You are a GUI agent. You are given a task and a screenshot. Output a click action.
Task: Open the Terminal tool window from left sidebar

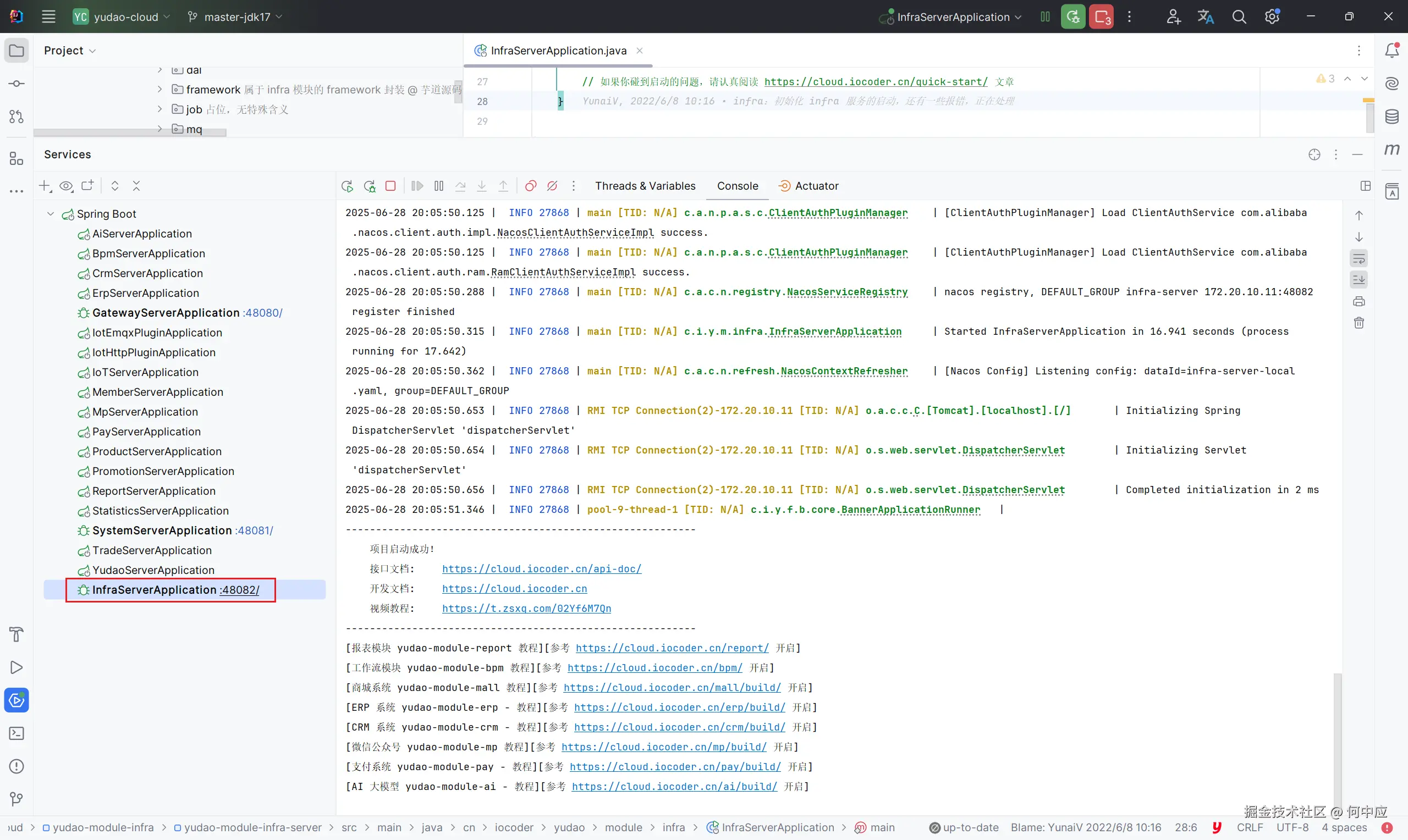(x=16, y=733)
